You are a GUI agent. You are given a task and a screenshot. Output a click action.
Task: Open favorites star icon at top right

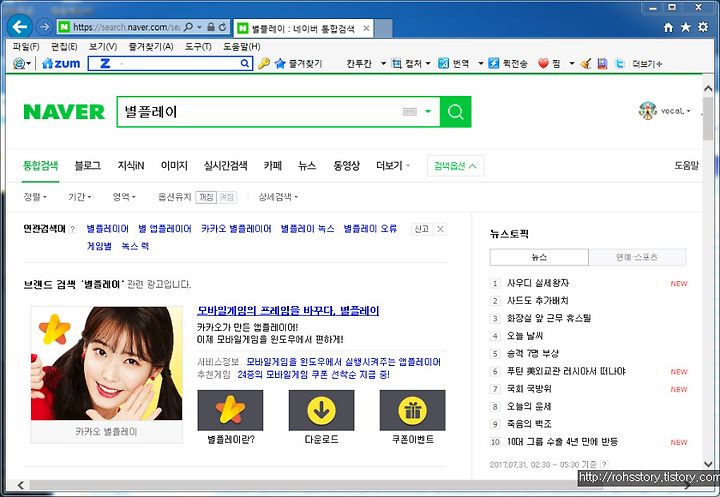[686, 28]
